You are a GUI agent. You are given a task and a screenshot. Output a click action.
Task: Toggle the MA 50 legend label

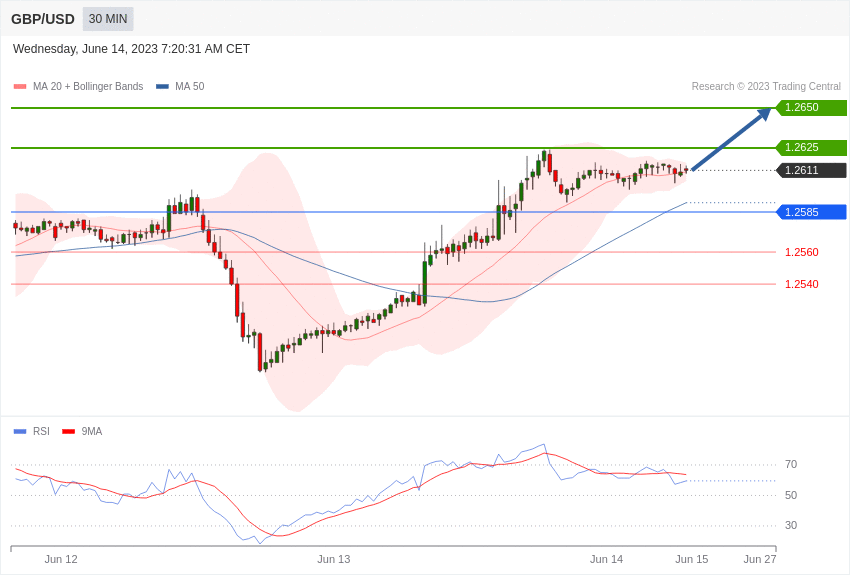[190, 87]
